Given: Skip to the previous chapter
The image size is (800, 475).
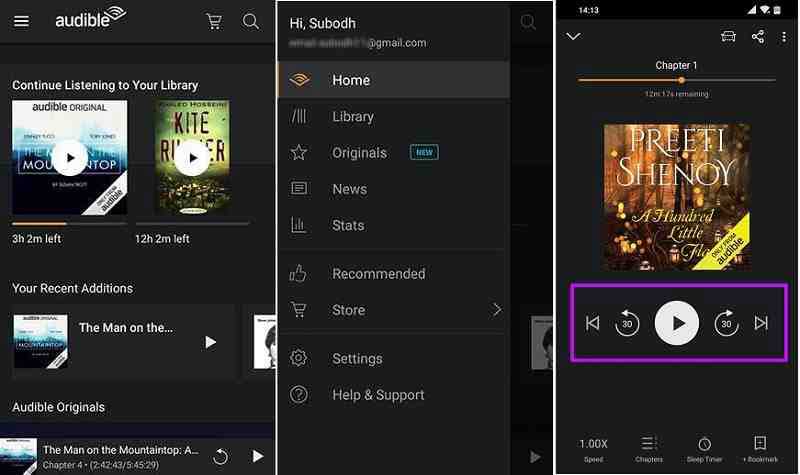Looking at the screenshot, I should pyautogui.click(x=592, y=323).
